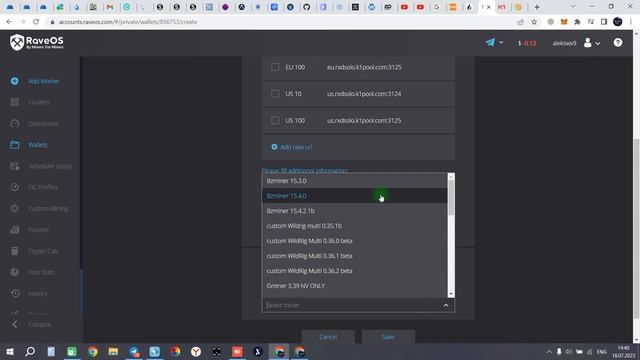Screen dimensions: 640x360
Task: Click the OC Profiles speedometer icon
Action: click(x=15, y=187)
